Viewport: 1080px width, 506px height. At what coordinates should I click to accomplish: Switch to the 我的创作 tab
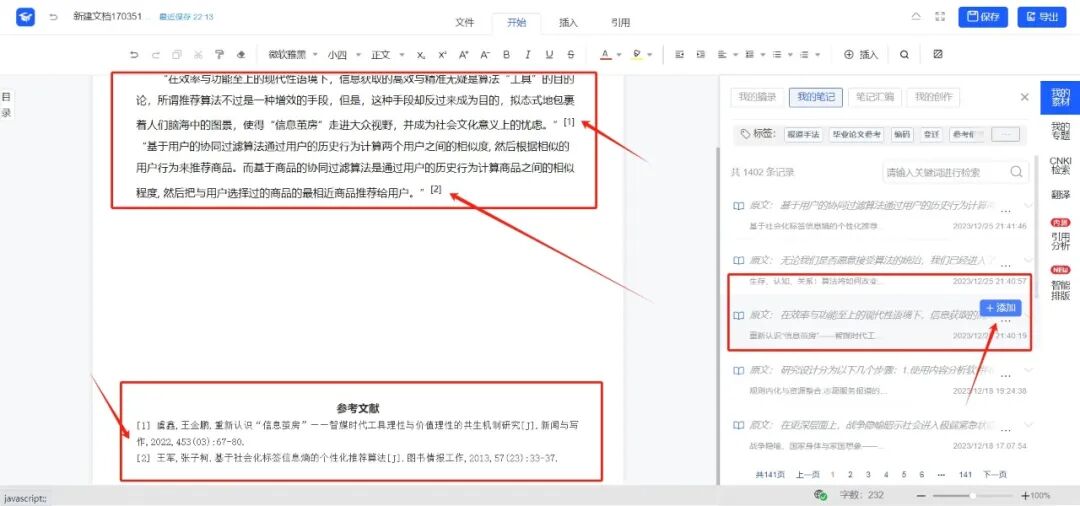tap(933, 97)
